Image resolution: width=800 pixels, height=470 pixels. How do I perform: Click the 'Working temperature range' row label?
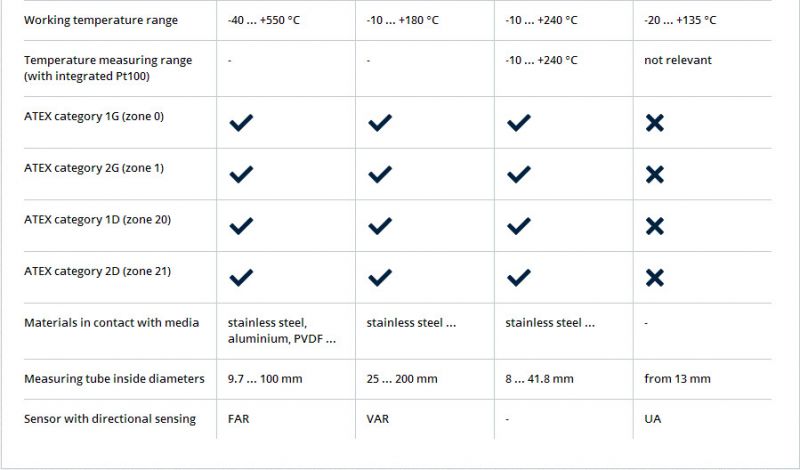(x=100, y=20)
